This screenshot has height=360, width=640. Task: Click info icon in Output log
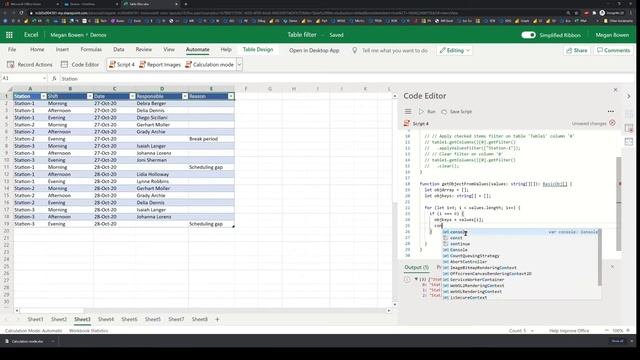[x=407, y=280]
